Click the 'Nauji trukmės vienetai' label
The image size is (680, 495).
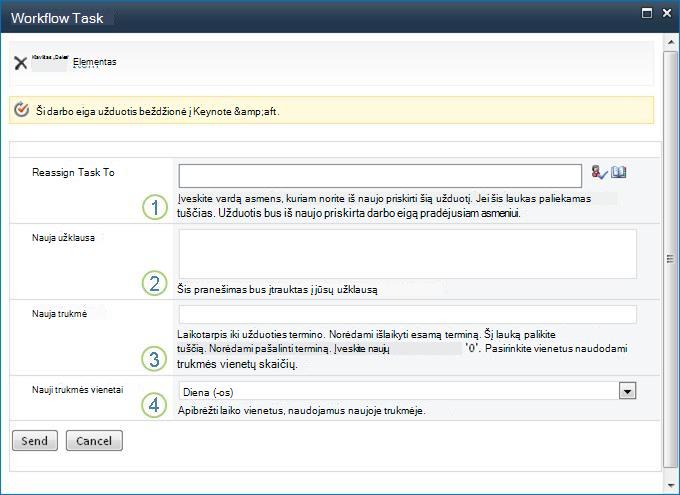pos(78,390)
